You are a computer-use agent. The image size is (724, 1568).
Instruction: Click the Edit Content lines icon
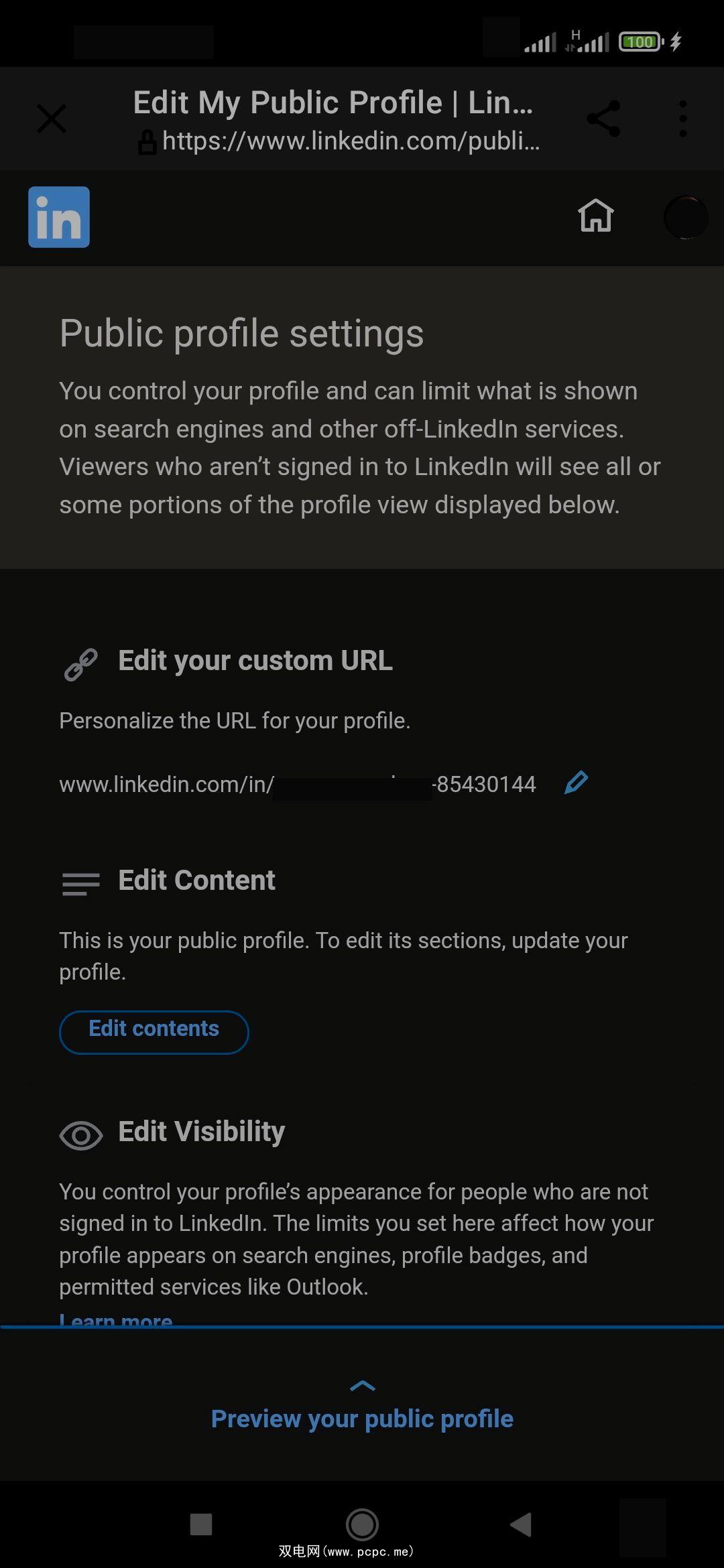81,883
